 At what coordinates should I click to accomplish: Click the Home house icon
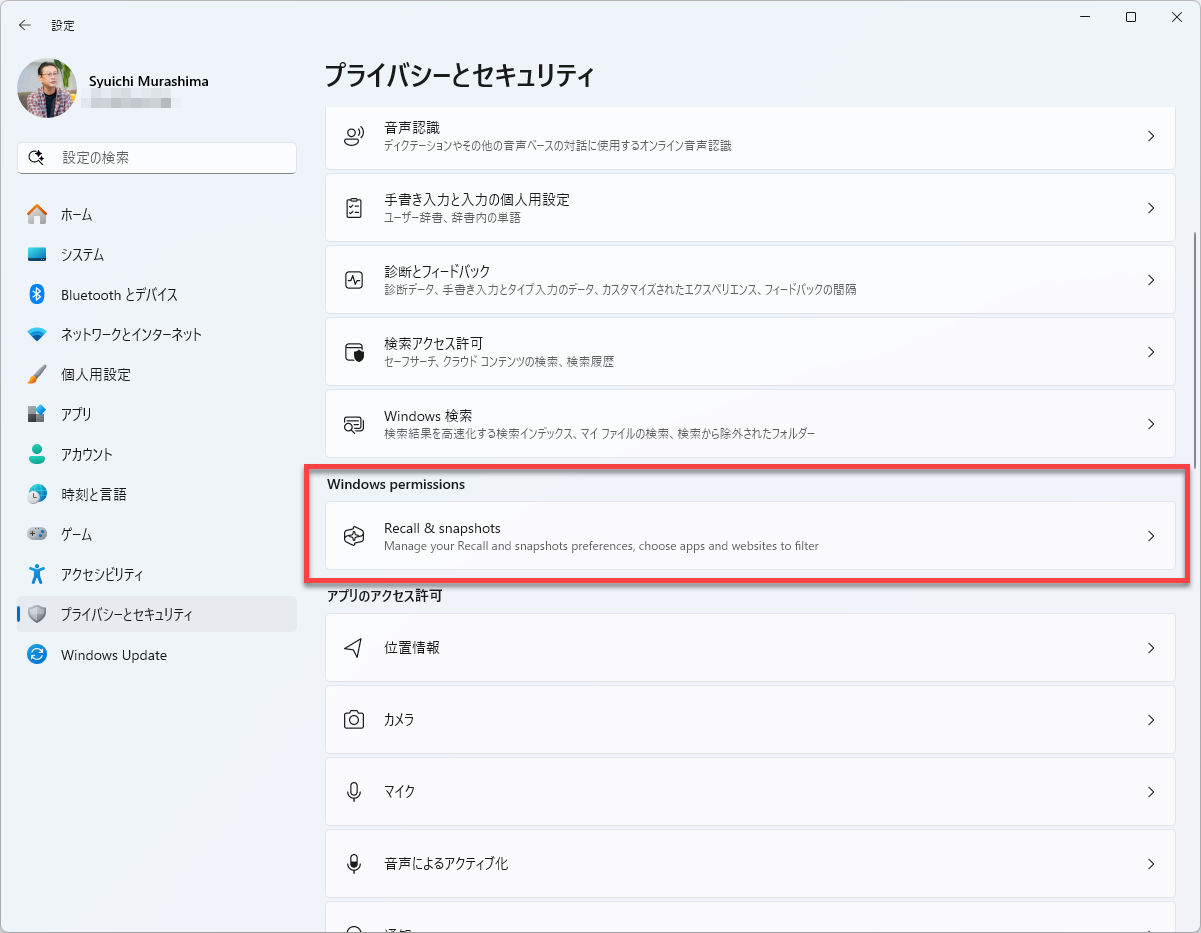[x=37, y=214]
